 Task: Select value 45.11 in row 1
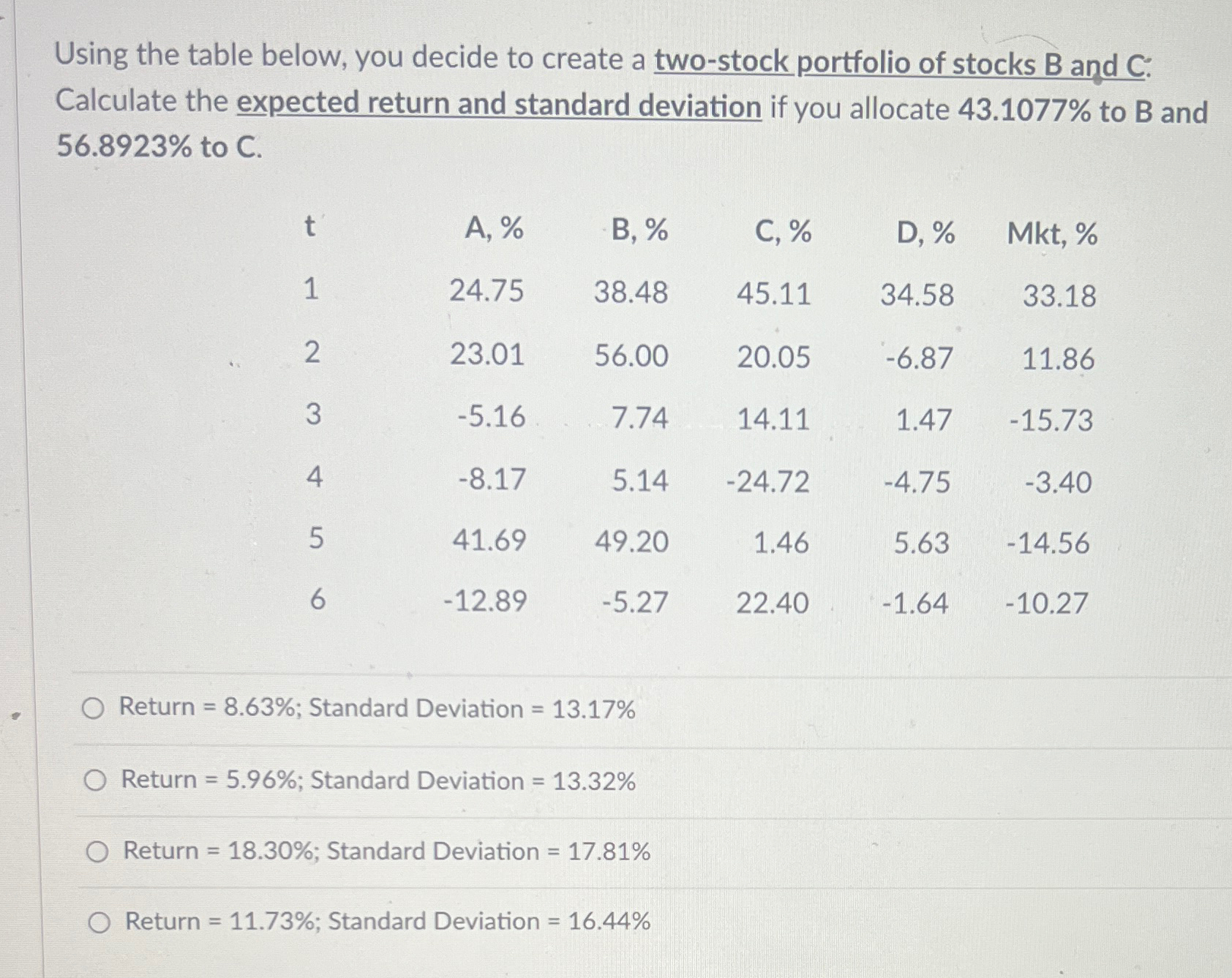point(772,293)
